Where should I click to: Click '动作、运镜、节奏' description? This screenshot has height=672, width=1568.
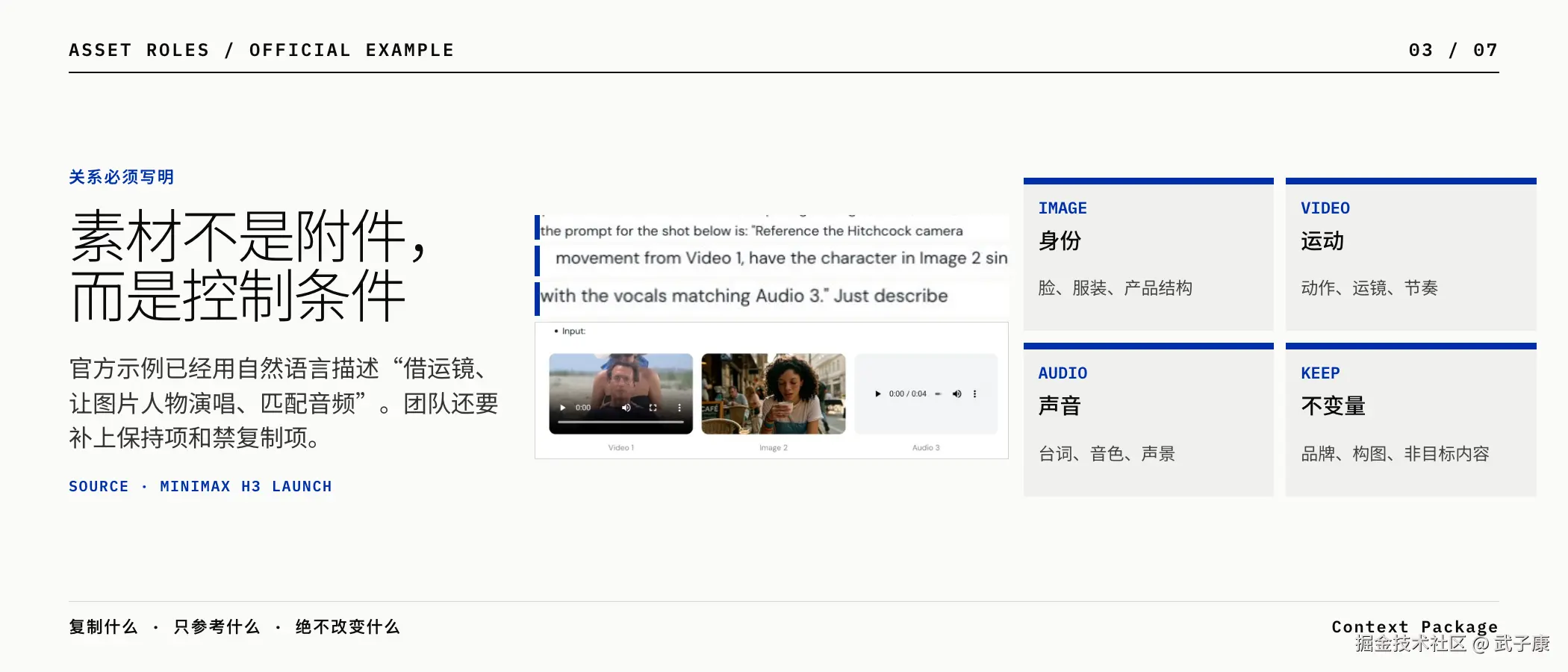click(x=1369, y=288)
